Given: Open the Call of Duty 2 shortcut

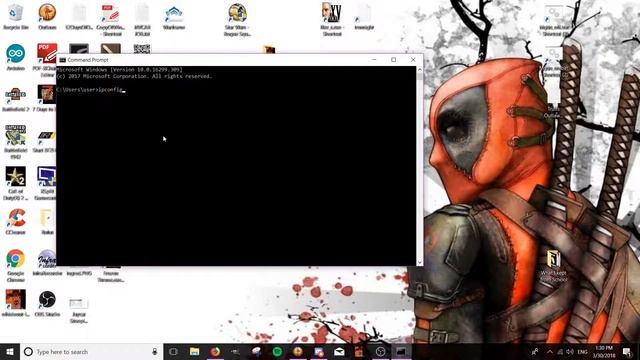Looking at the screenshot, I should pyautogui.click(x=16, y=183).
